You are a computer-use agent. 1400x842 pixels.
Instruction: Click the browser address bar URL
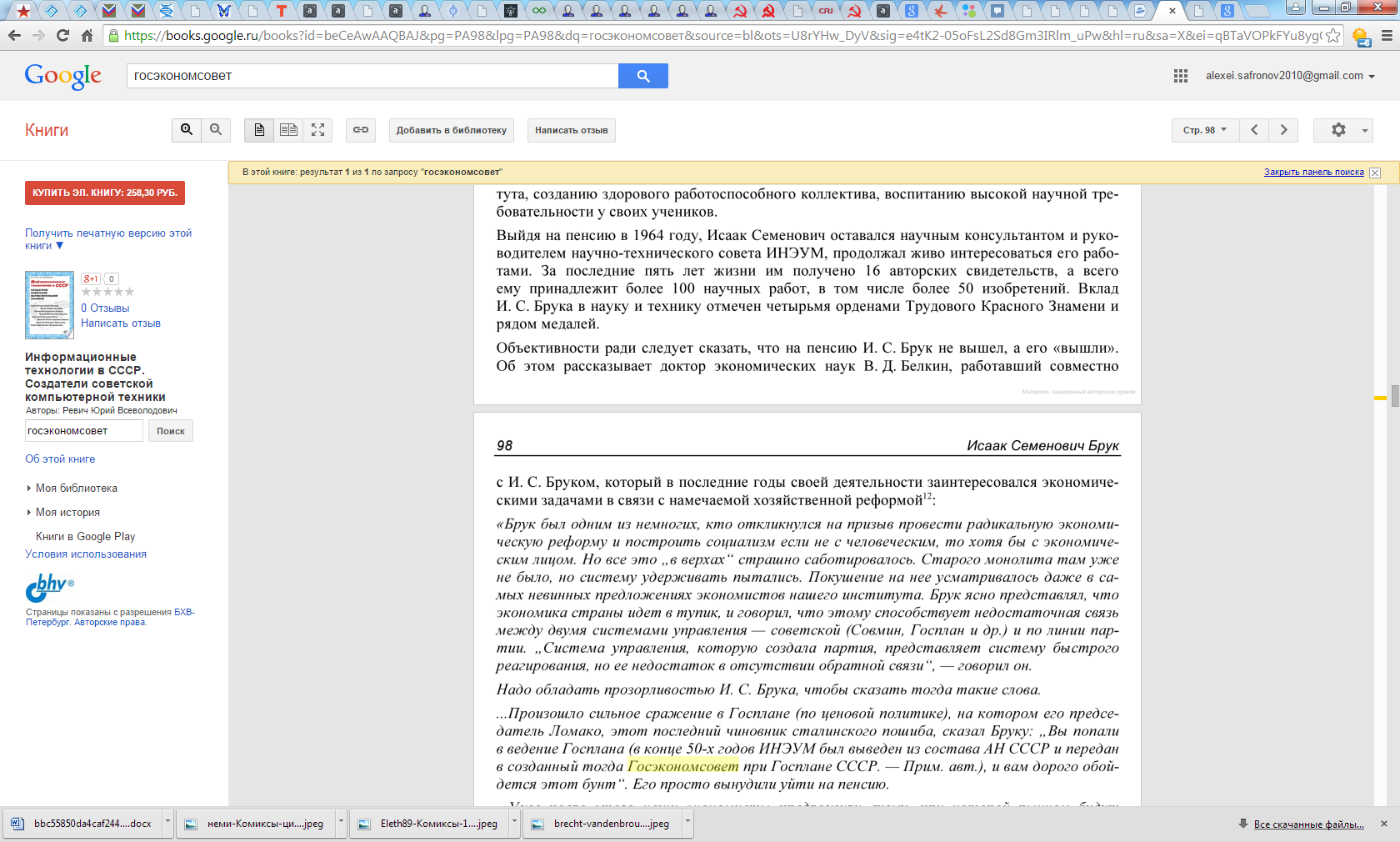[722, 35]
